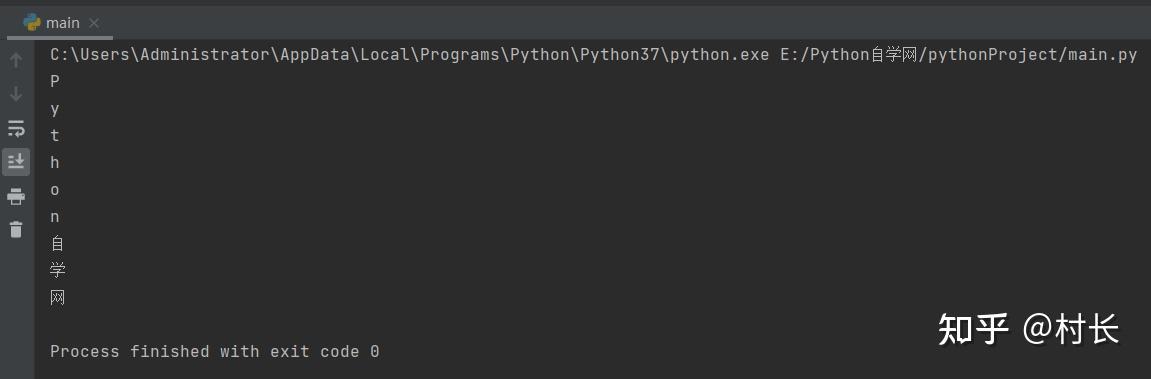Image resolution: width=1151 pixels, height=379 pixels.
Task: Click output line showing character 自
Action: coord(57,244)
